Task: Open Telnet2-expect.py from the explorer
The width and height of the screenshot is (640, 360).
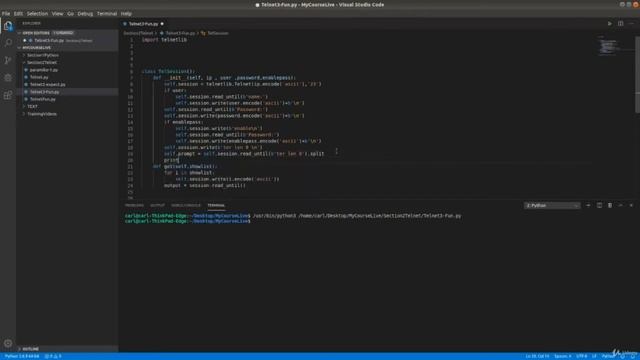Action: pos(47,84)
